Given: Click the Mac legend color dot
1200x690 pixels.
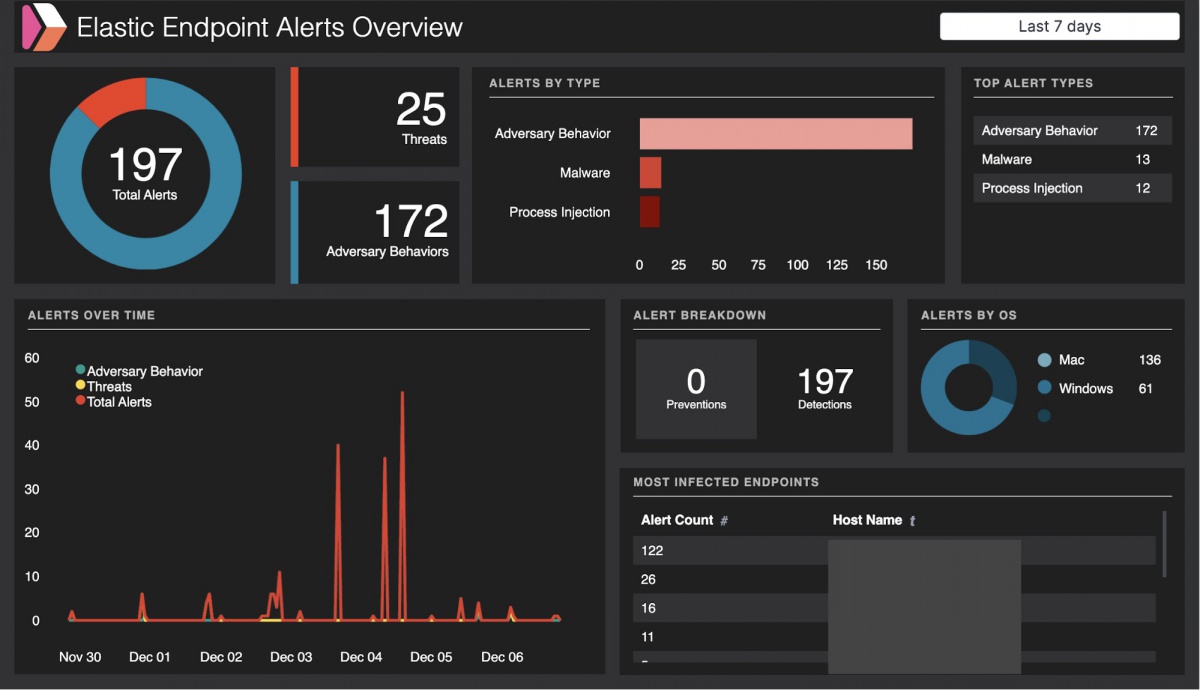Looking at the screenshot, I should [x=1044, y=360].
